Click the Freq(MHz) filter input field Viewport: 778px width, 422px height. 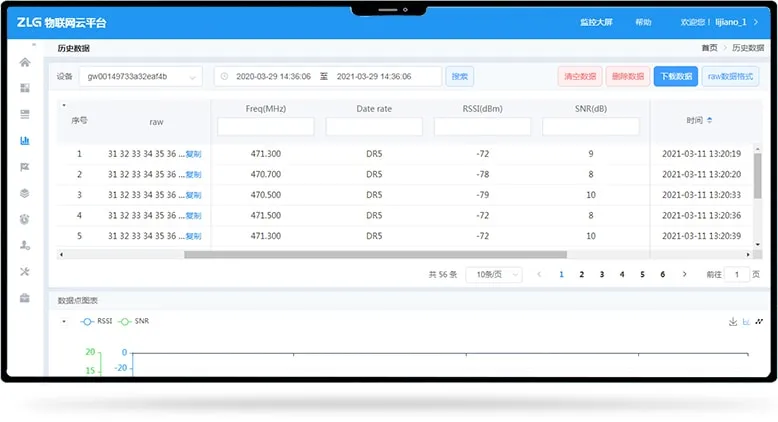pyautogui.click(x=265, y=126)
